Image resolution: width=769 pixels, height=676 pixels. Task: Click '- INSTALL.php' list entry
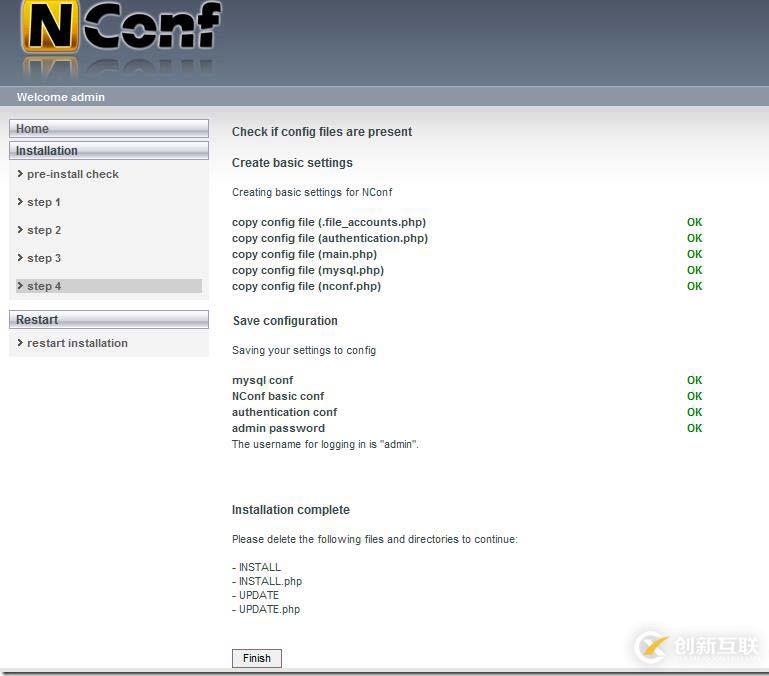click(267, 581)
